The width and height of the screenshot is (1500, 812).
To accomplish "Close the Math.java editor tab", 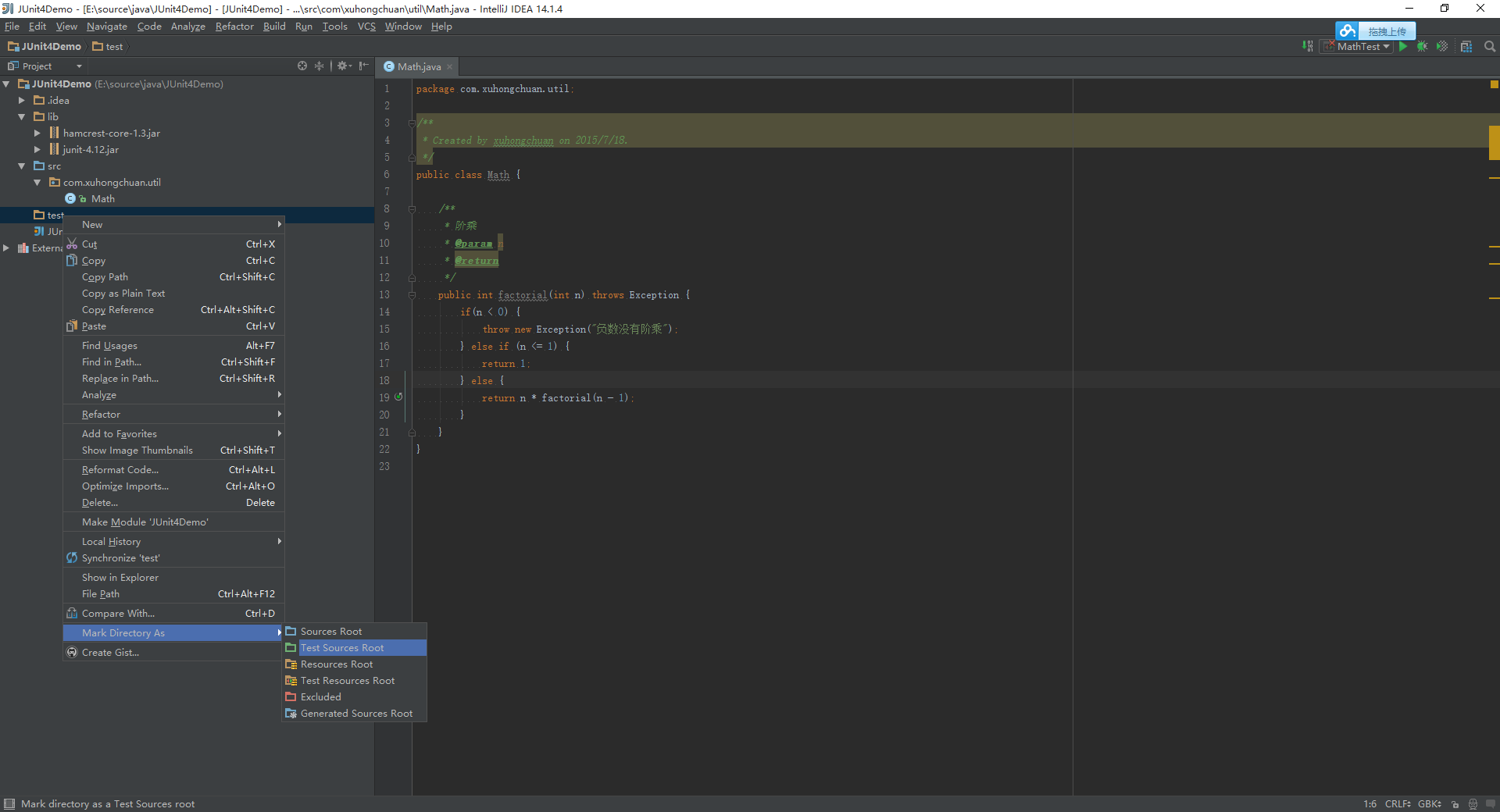I will click(449, 67).
